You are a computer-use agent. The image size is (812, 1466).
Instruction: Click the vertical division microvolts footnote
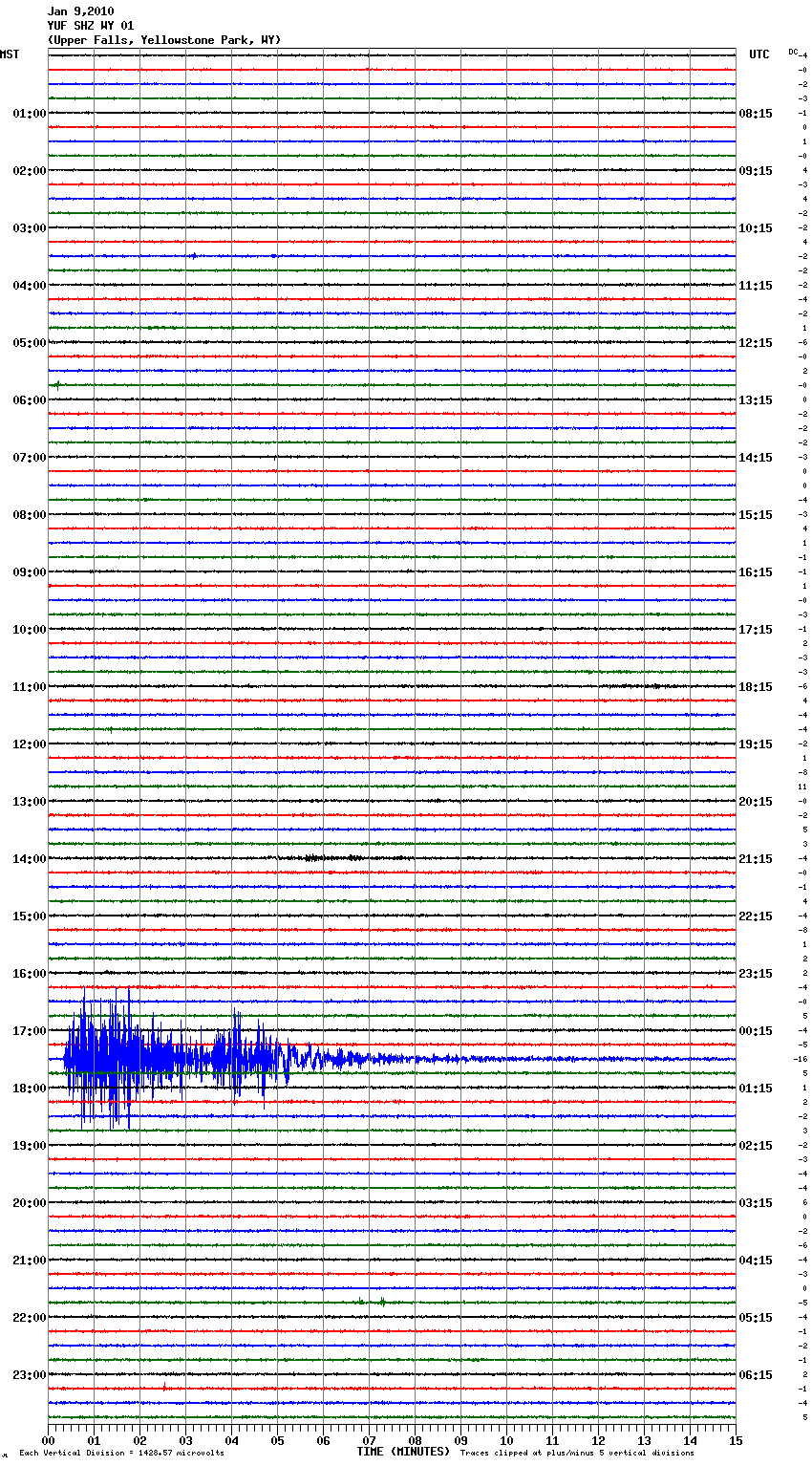pyautogui.click(x=121, y=1453)
